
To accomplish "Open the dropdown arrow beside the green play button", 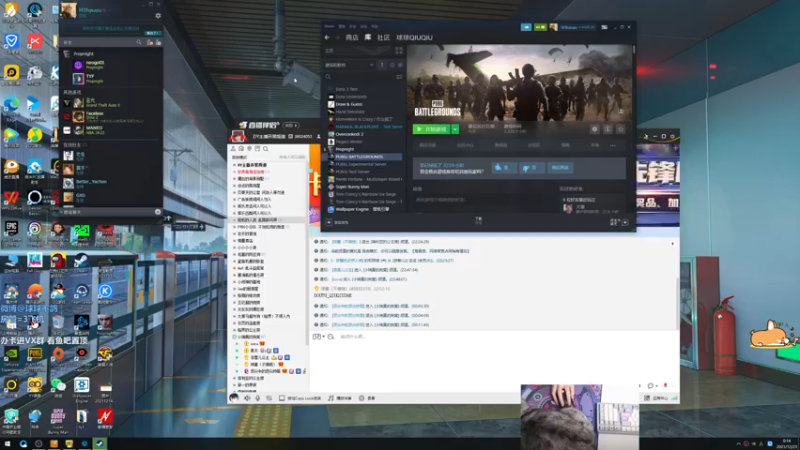I will [455, 130].
